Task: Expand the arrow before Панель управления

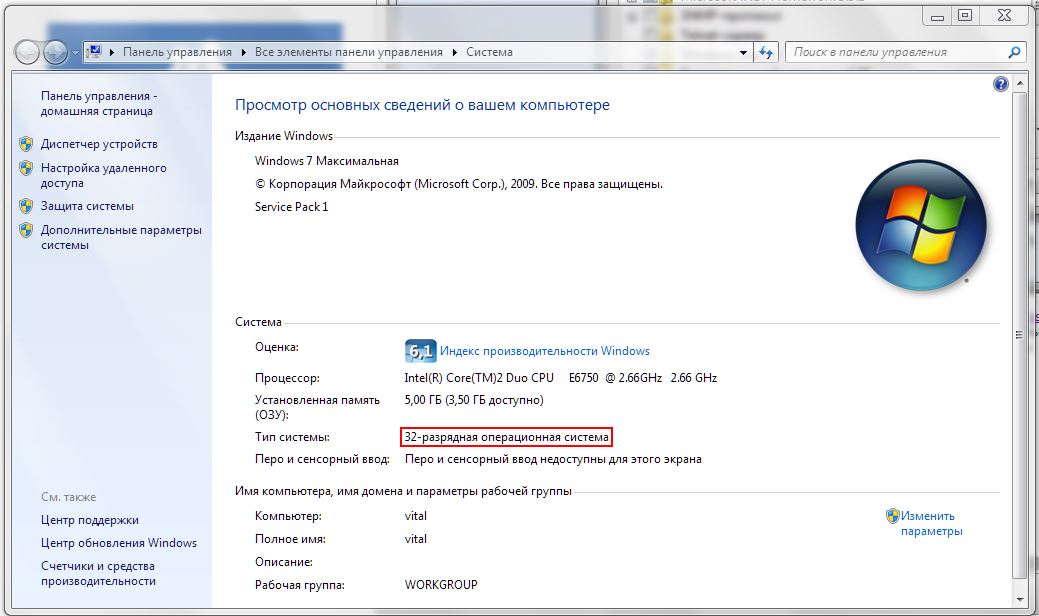Action: tap(111, 52)
